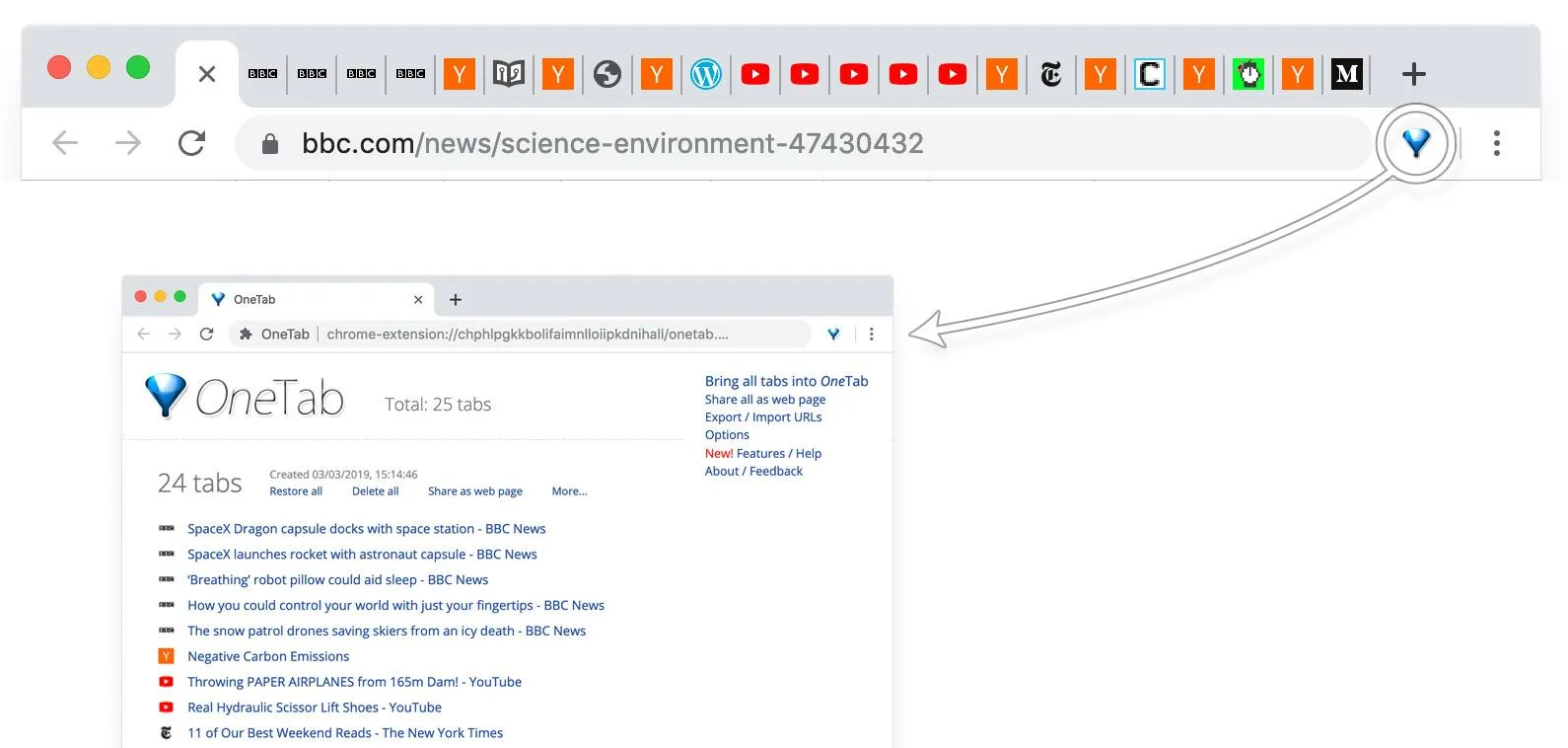
Task: Switch to the WordPress tab
Action: tap(706, 74)
